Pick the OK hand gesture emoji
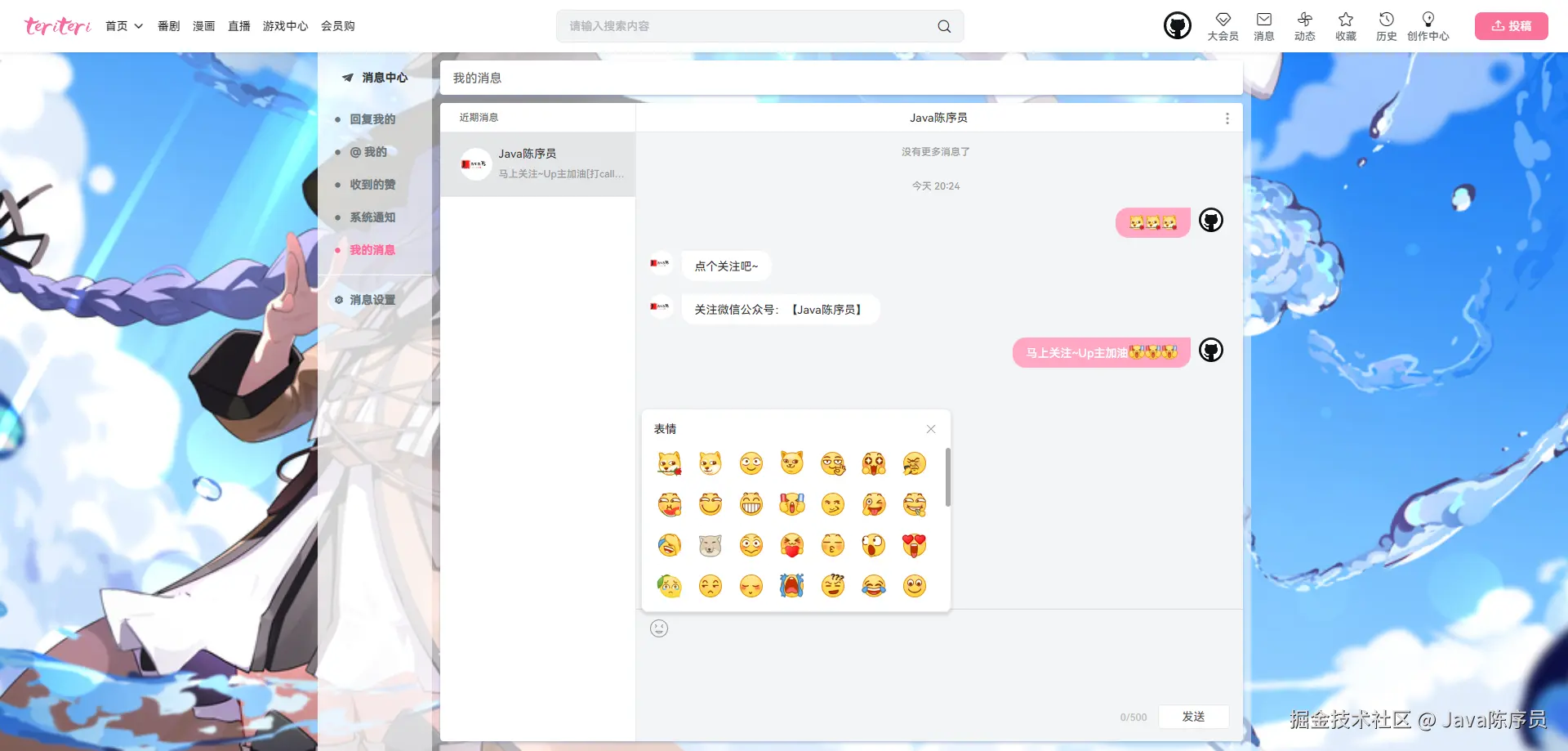The height and width of the screenshot is (751, 1568). pyautogui.click(x=833, y=463)
